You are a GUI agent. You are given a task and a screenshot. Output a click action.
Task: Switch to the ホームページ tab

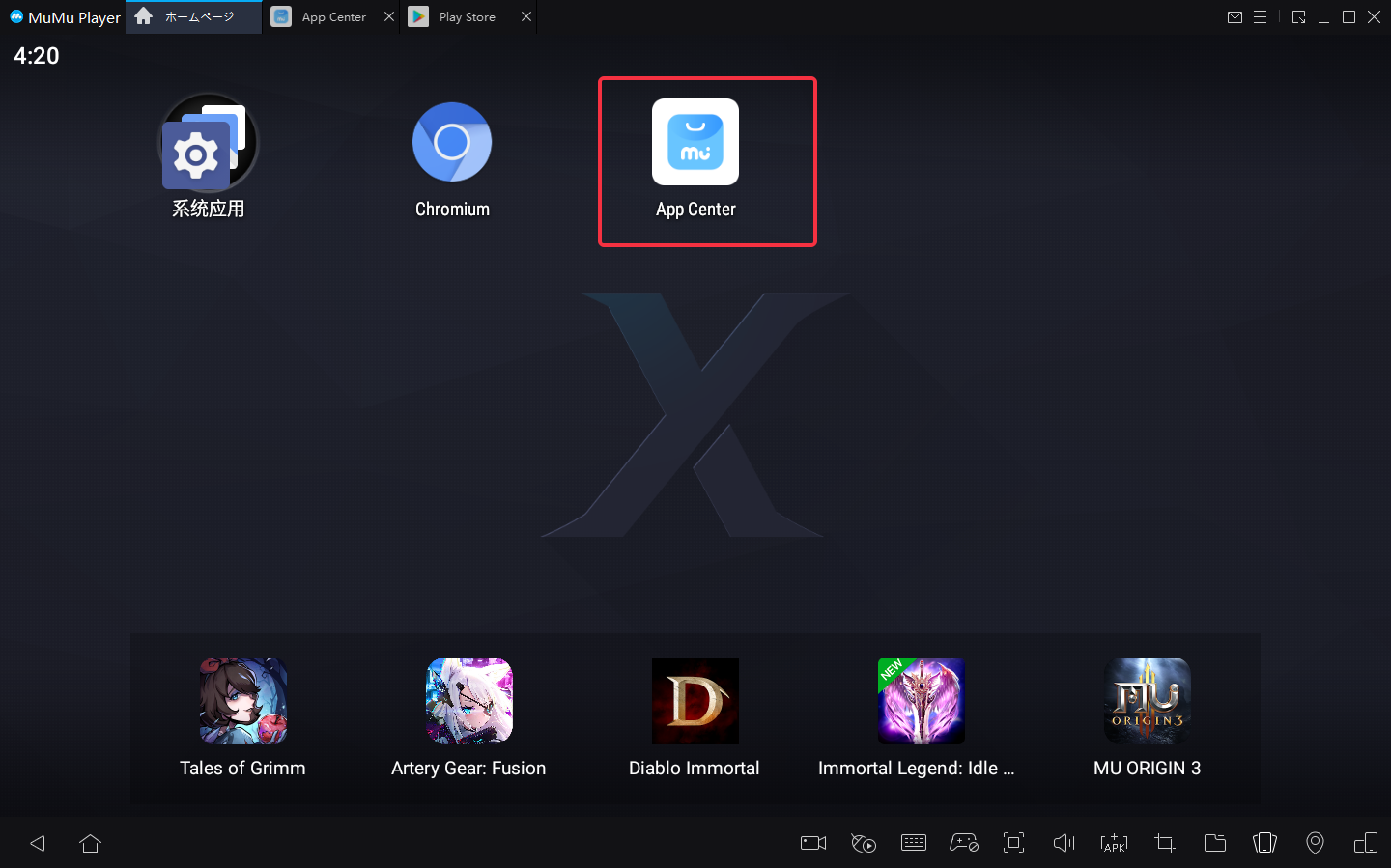point(193,17)
